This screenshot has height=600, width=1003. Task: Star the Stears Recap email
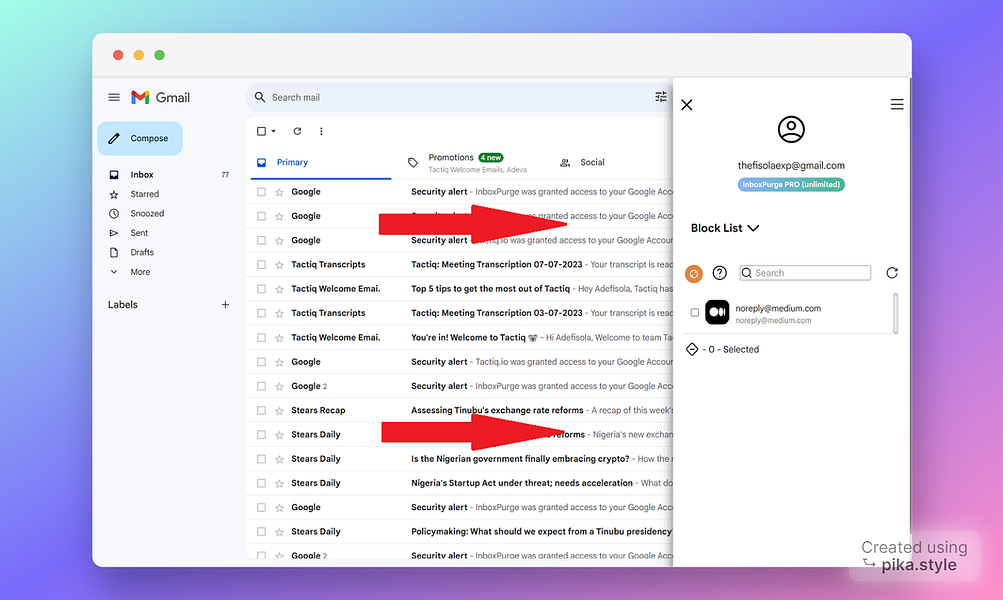click(278, 410)
